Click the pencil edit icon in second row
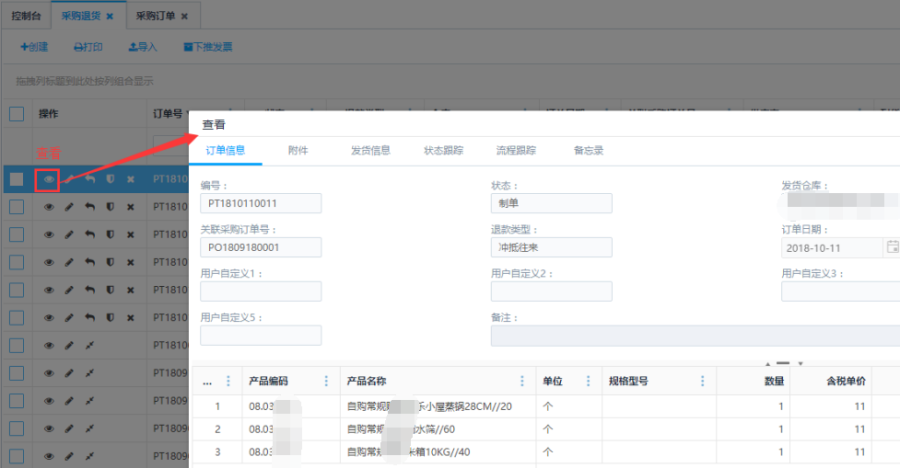900x468 pixels. [x=69, y=207]
